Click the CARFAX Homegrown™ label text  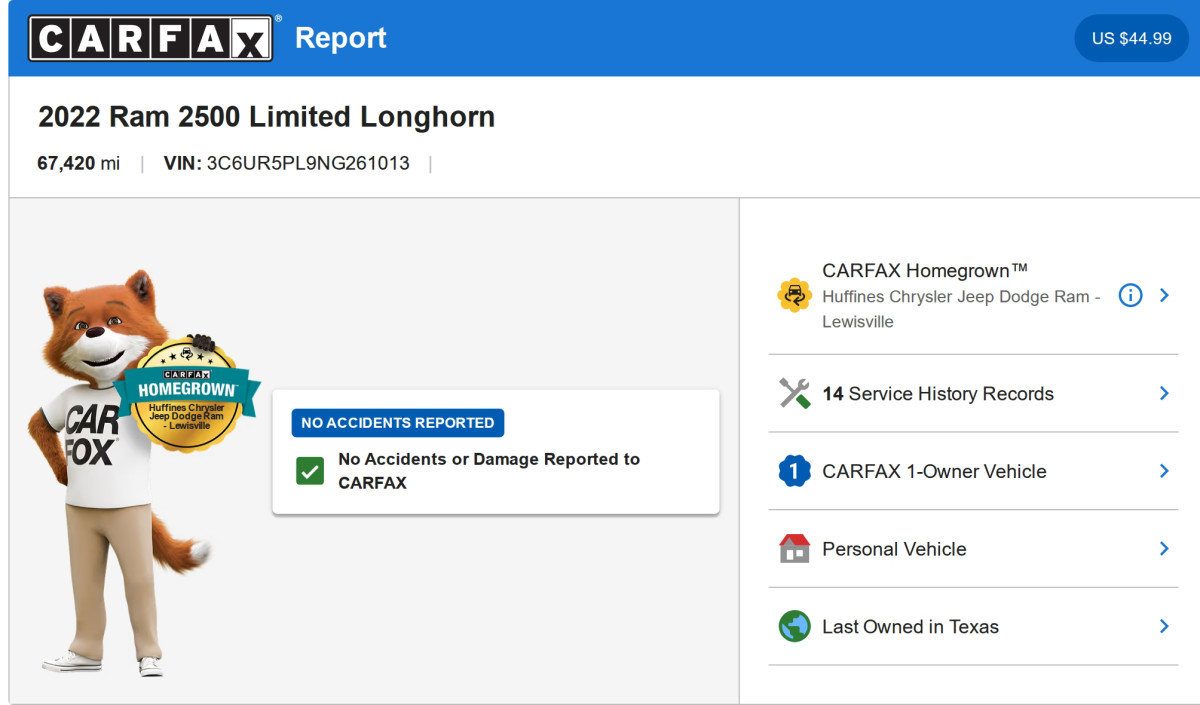pos(925,271)
